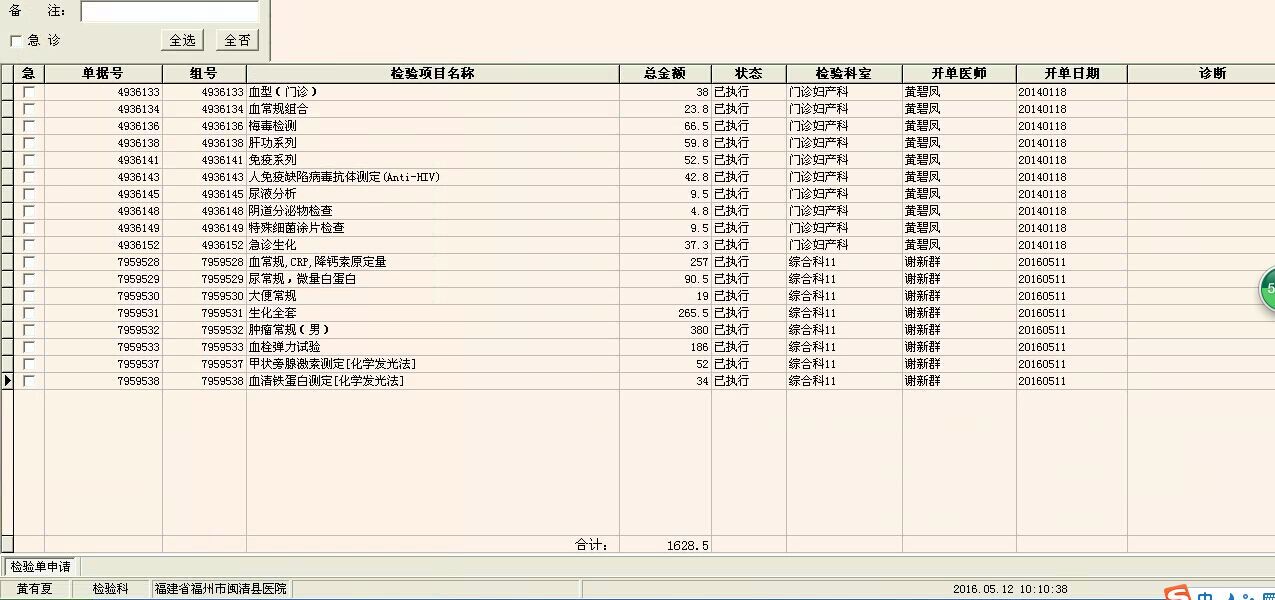
Task: Click the amount 265.5 cell
Action: pos(665,313)
